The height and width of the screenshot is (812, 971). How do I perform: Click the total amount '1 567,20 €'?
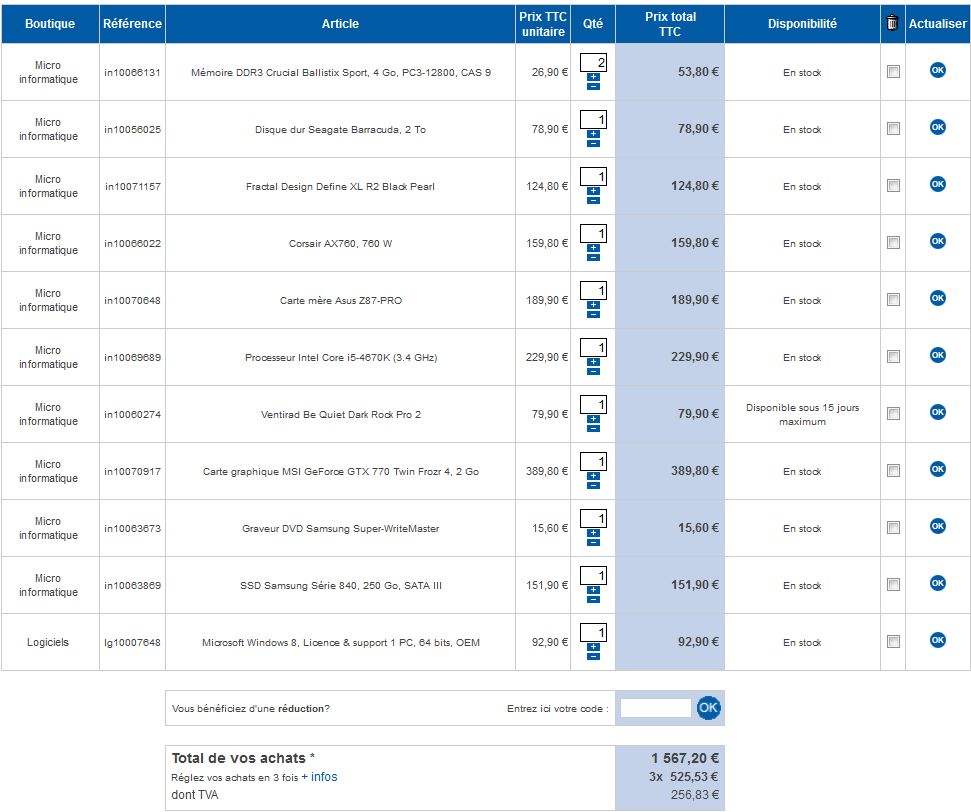tap(685, 758)
